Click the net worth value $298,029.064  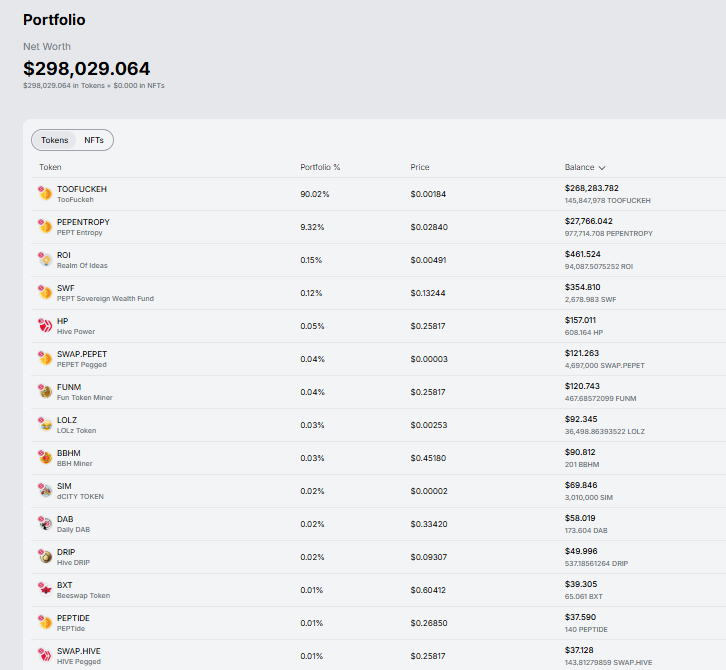(x=87, y=69)
